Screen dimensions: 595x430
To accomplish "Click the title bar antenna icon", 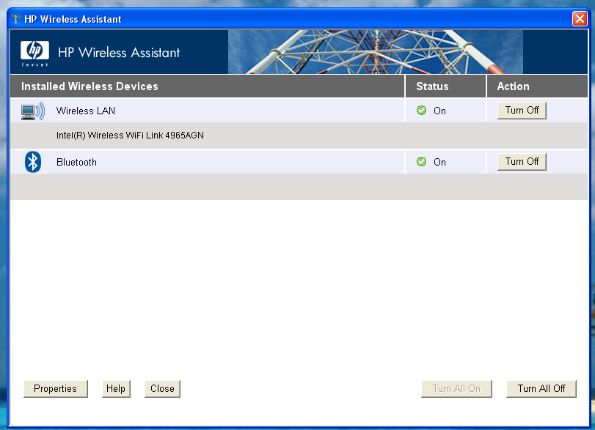I will pyautogui.click(x=16, y=19).
